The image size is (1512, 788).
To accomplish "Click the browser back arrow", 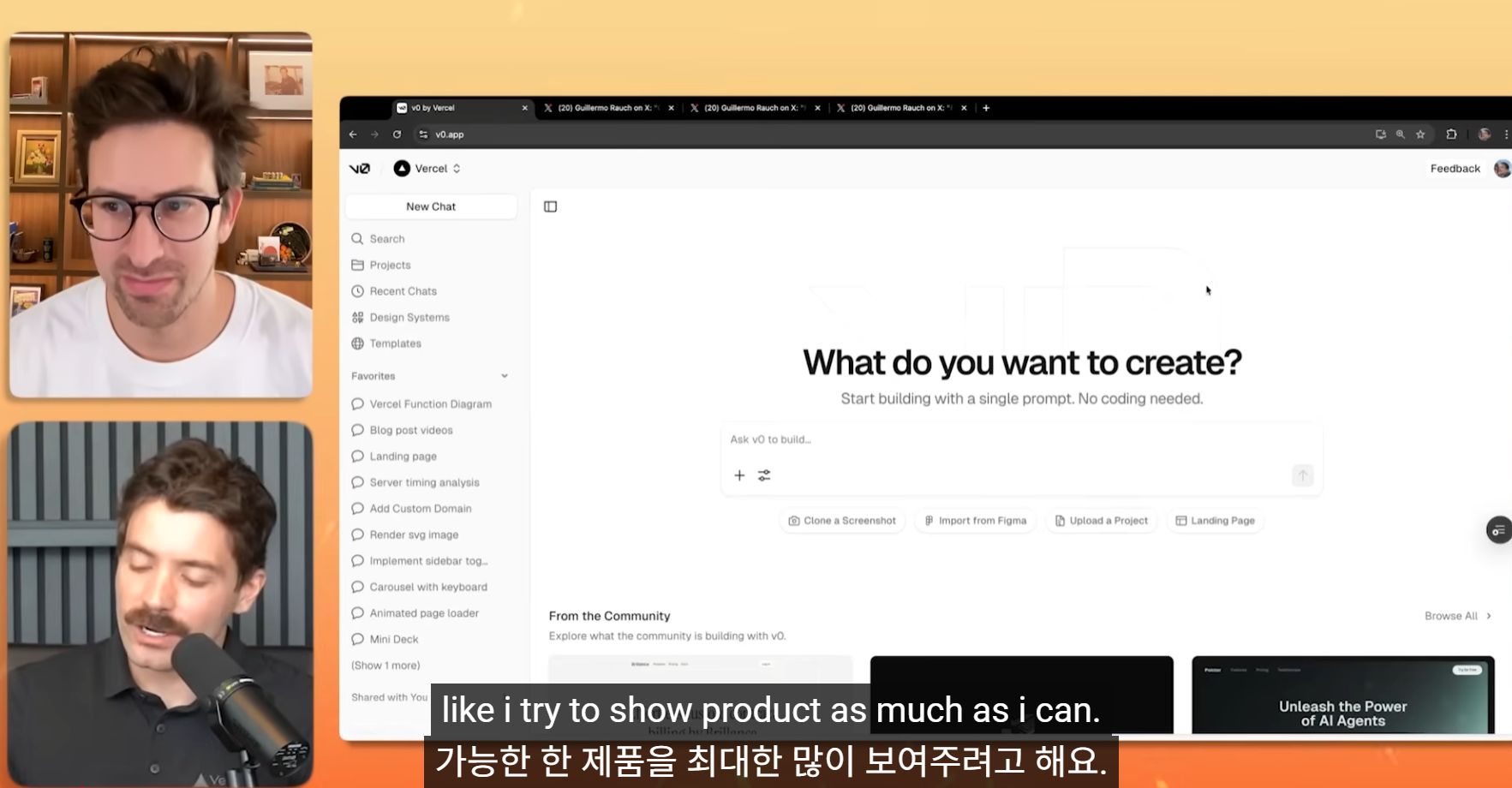I will tap(353, 134).
